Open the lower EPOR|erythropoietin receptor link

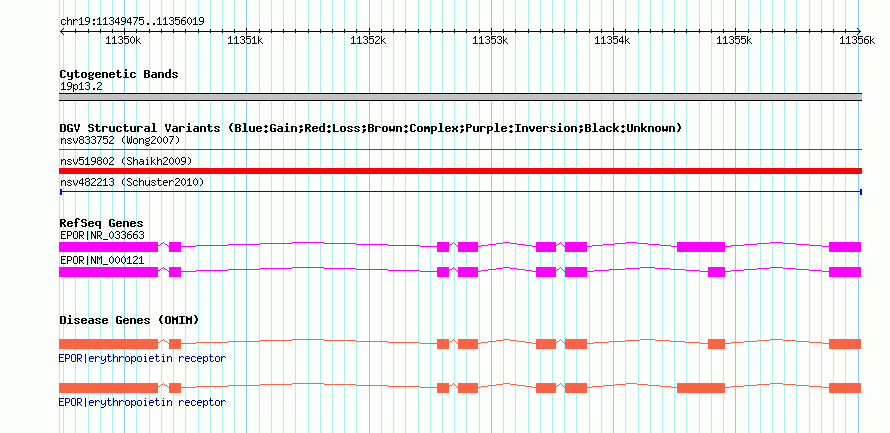(x=142, y=402)
